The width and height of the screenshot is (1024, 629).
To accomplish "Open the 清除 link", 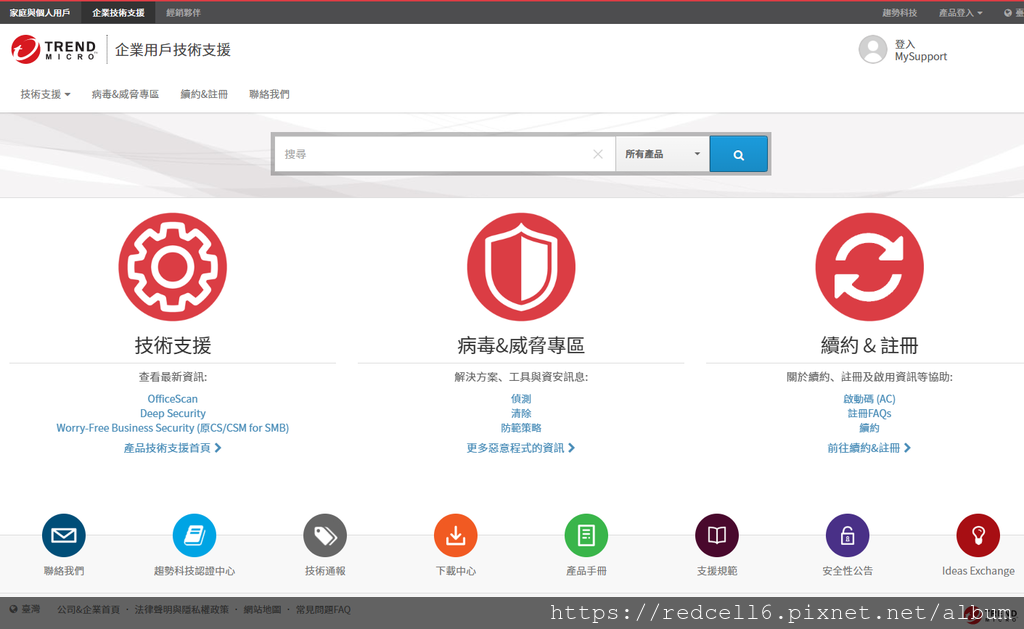I will coord(521,413).
